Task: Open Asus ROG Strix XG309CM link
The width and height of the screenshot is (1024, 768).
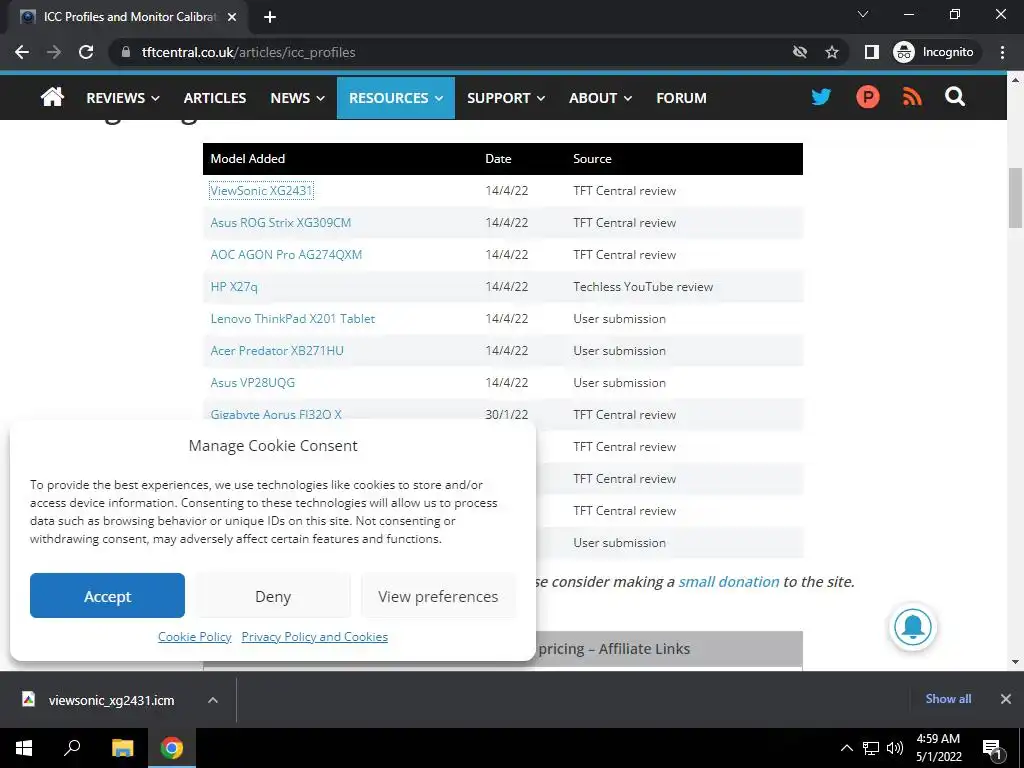Action: point(281,223)
